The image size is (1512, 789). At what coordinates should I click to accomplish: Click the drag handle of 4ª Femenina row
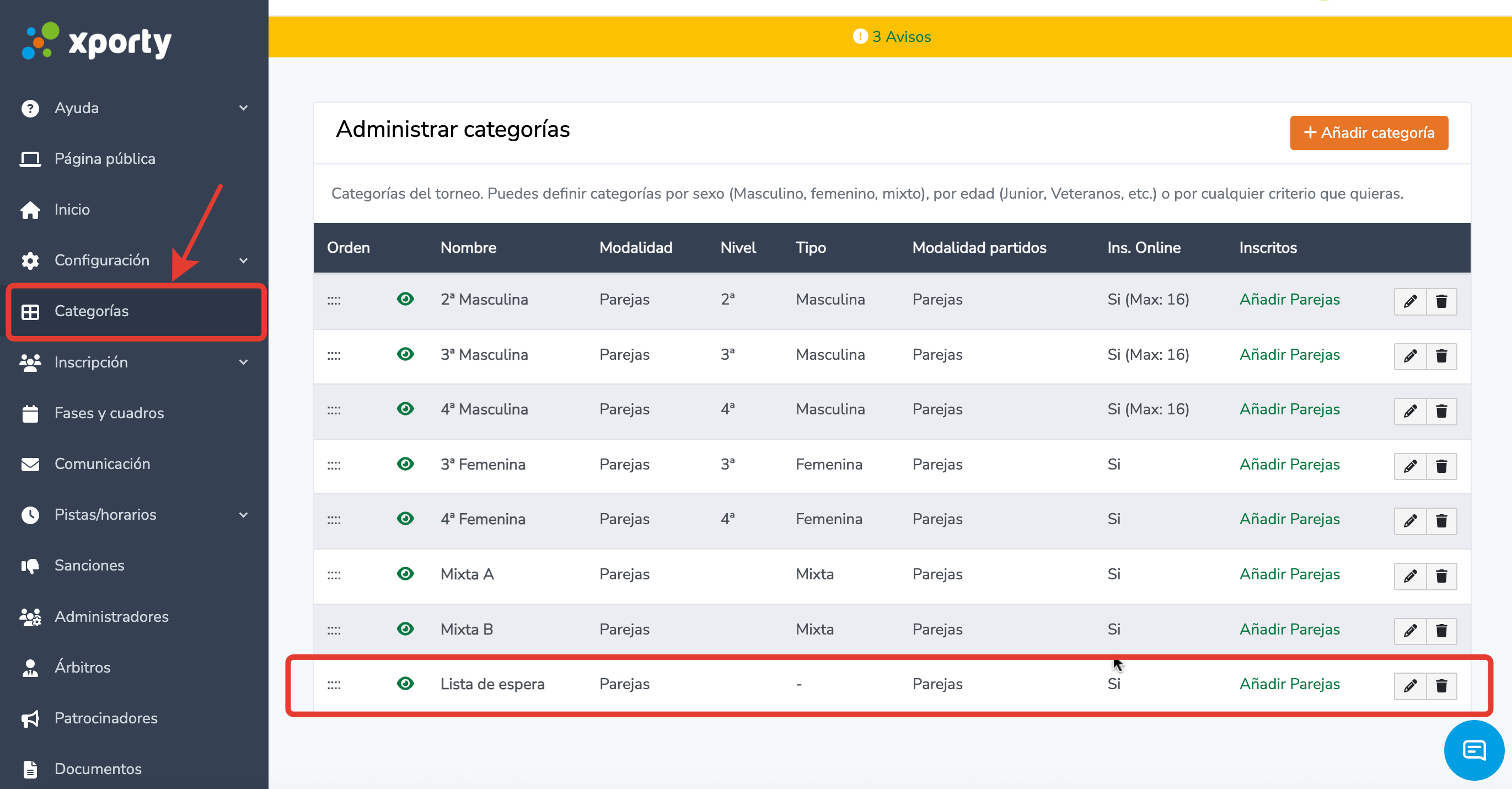(x=334, y=520)
